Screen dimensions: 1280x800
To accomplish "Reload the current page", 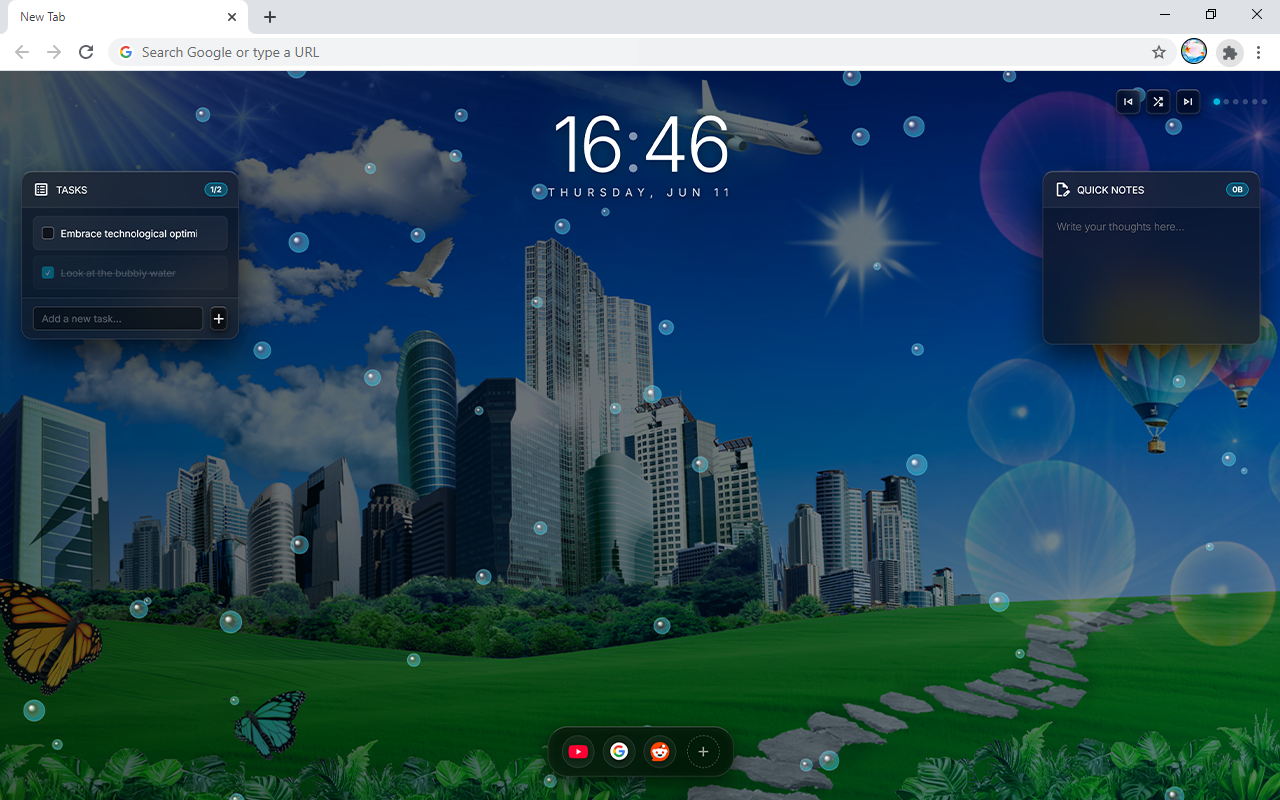I will [x=86, y=52].
